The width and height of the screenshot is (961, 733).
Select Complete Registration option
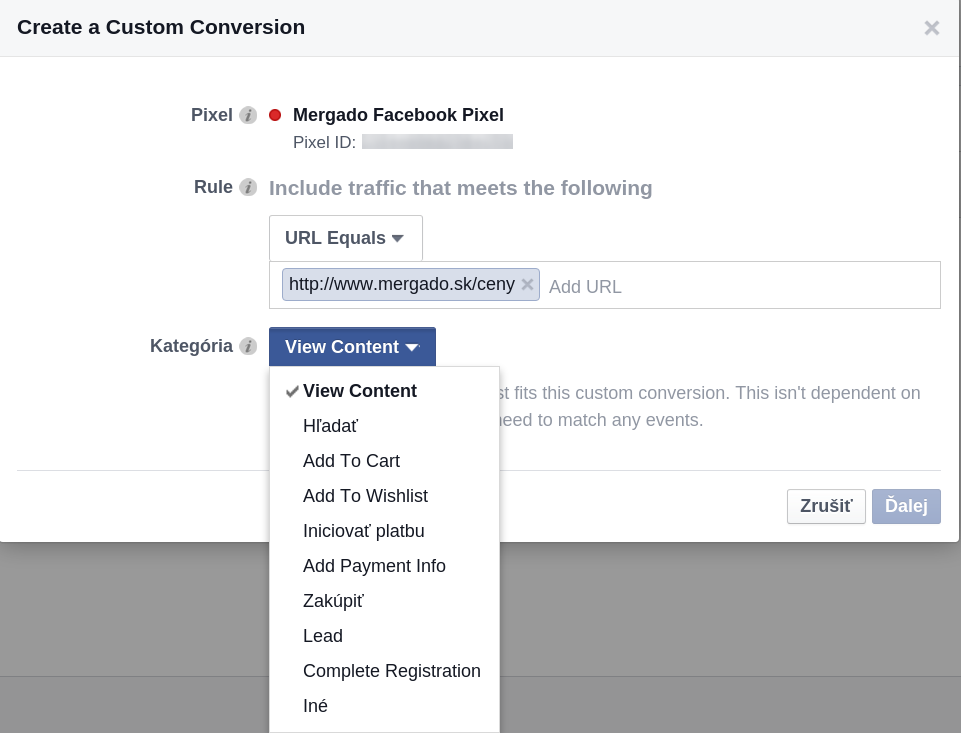click(x=391, y=671)
